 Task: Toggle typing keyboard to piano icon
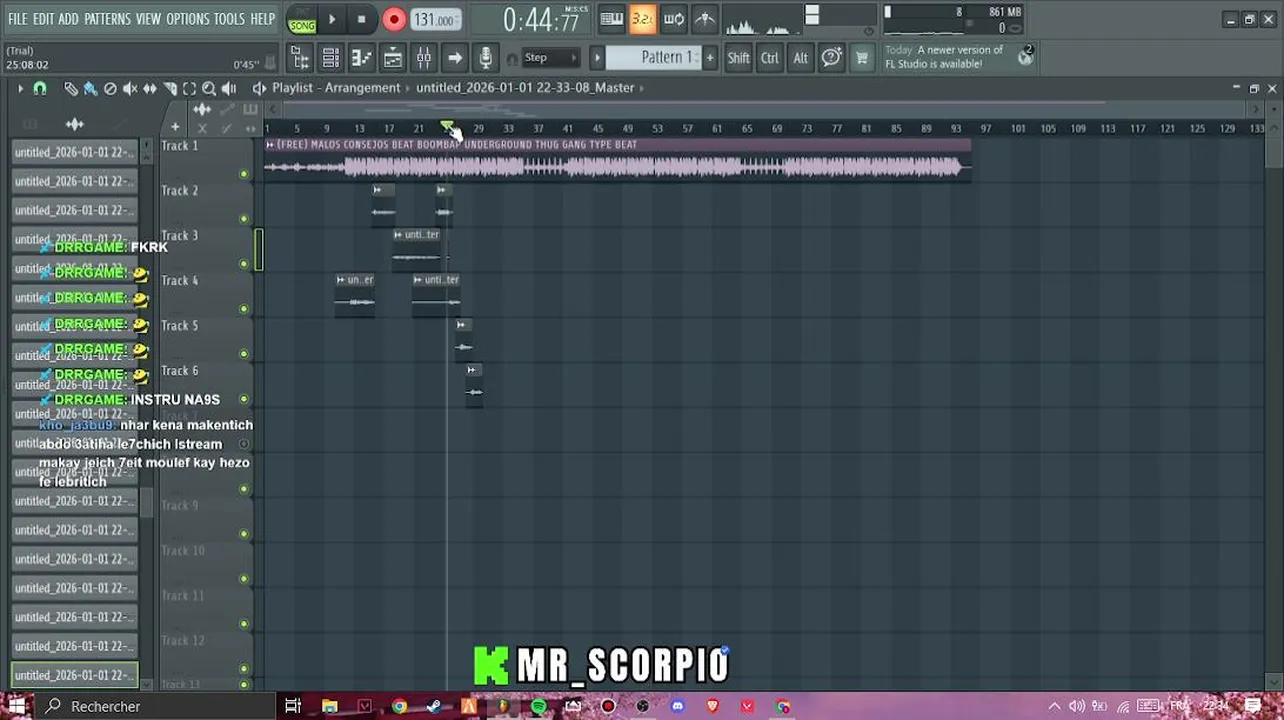612,19
